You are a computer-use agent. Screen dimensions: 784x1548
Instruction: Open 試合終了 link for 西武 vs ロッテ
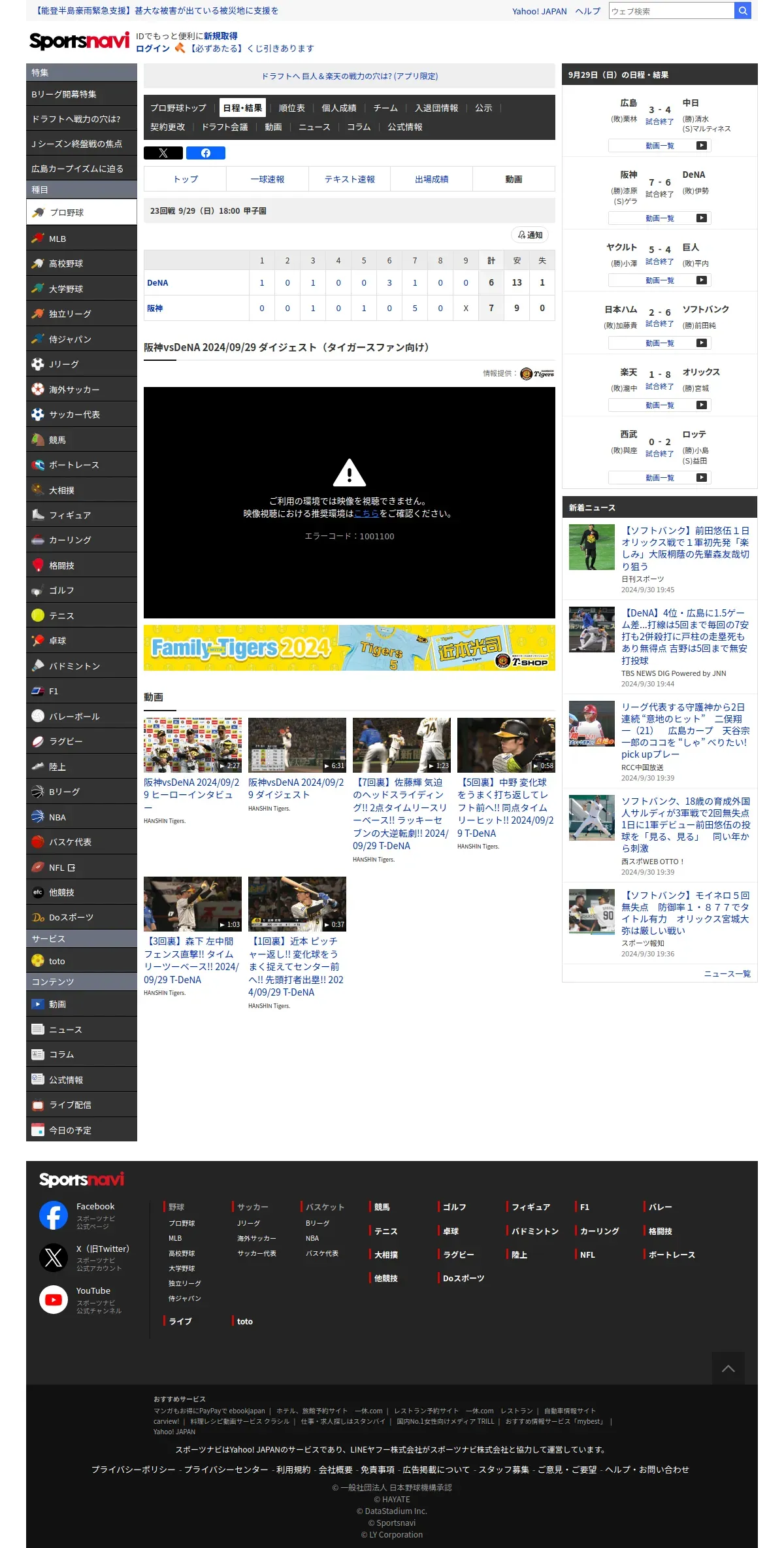click(660, 454)
